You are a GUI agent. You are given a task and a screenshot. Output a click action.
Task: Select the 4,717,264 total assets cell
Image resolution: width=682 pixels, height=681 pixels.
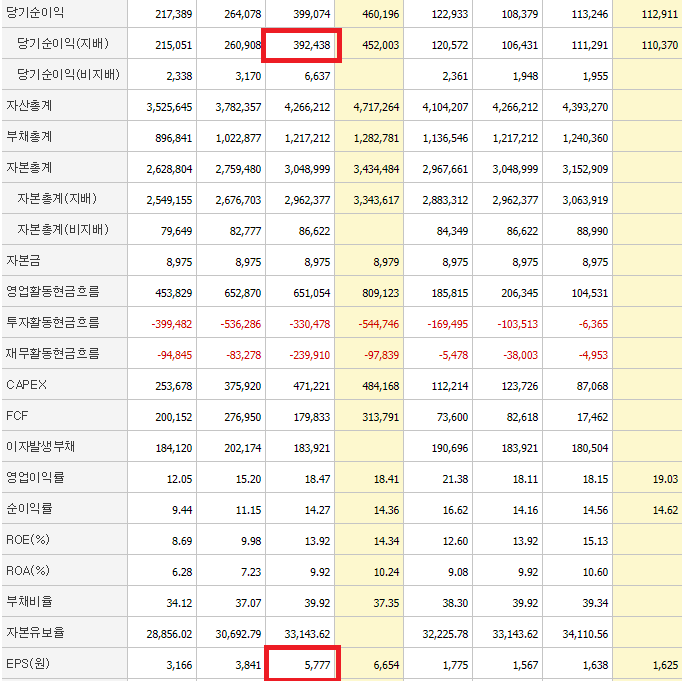376,107
